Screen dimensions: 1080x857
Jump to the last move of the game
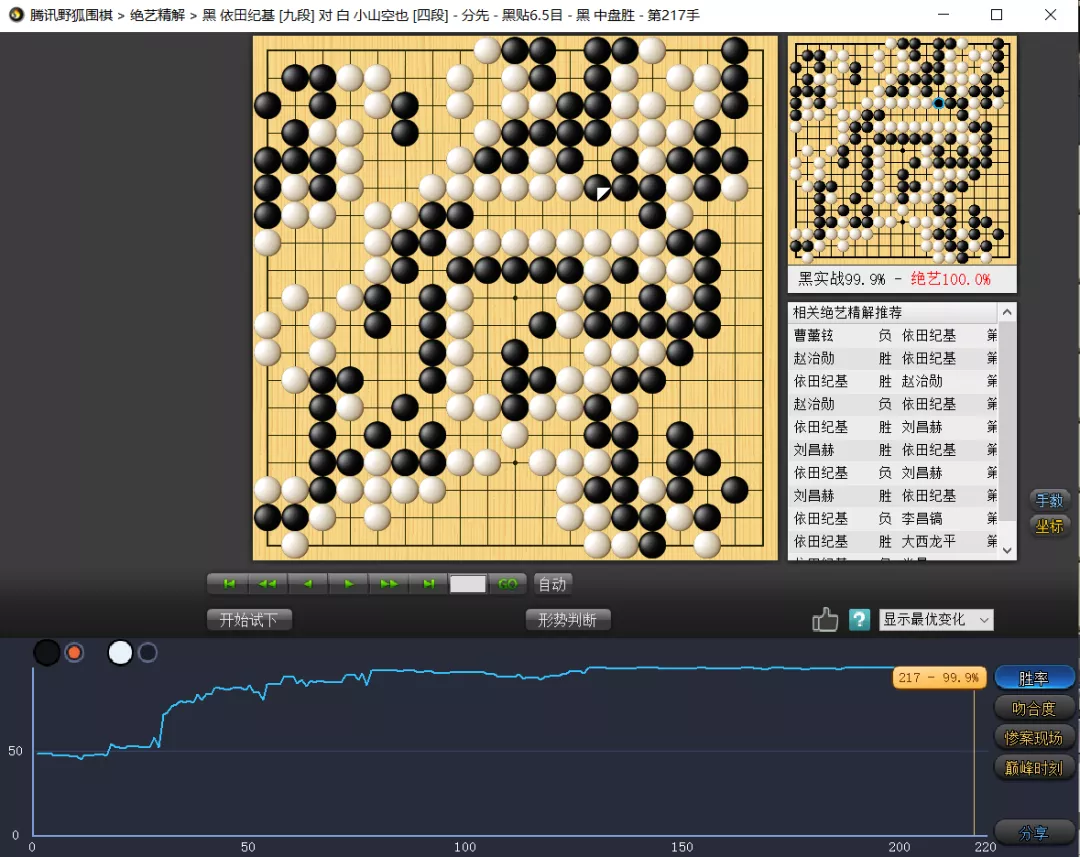pos(428,584)
